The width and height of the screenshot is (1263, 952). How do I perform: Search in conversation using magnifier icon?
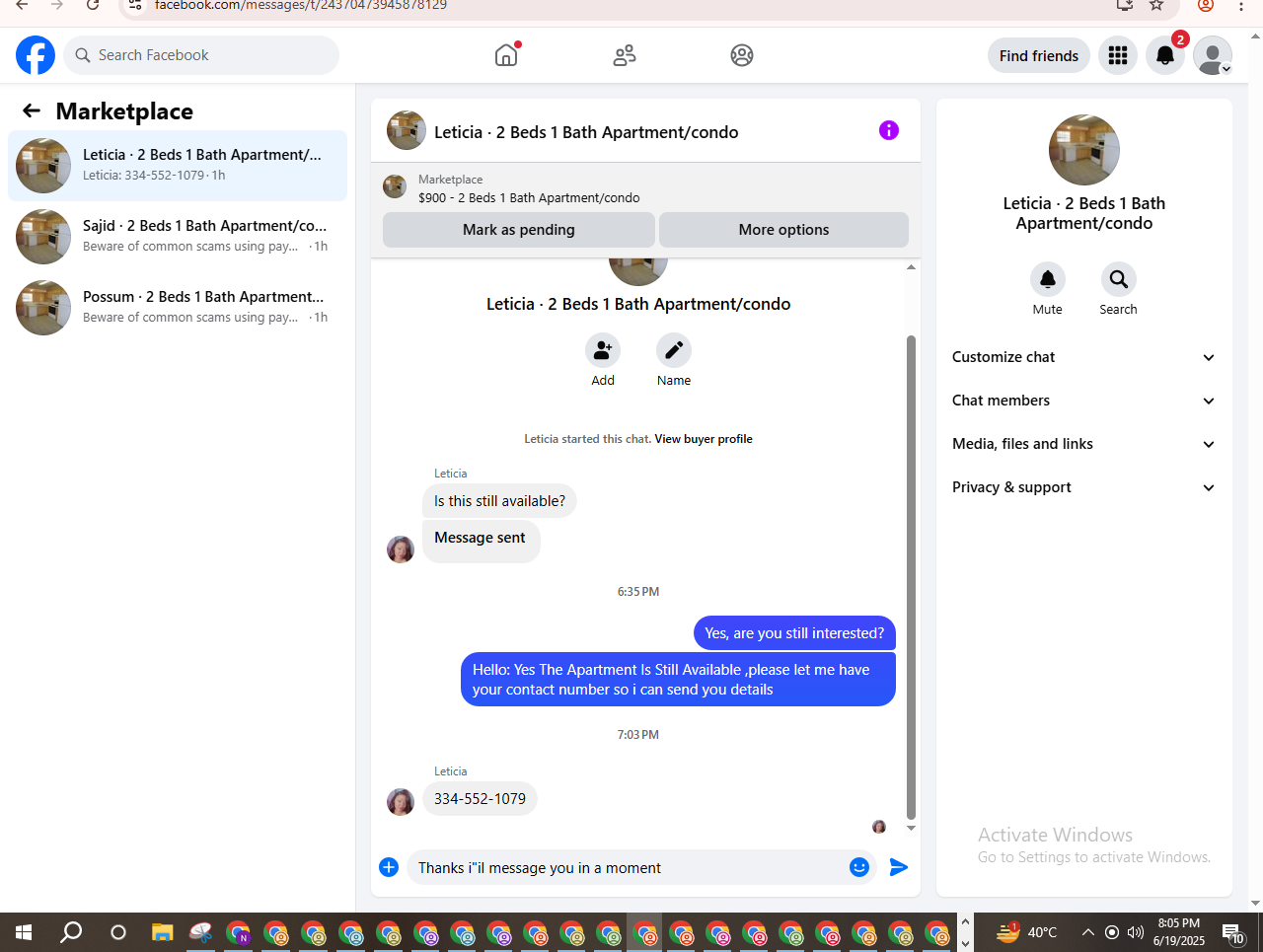(1119, 279)
